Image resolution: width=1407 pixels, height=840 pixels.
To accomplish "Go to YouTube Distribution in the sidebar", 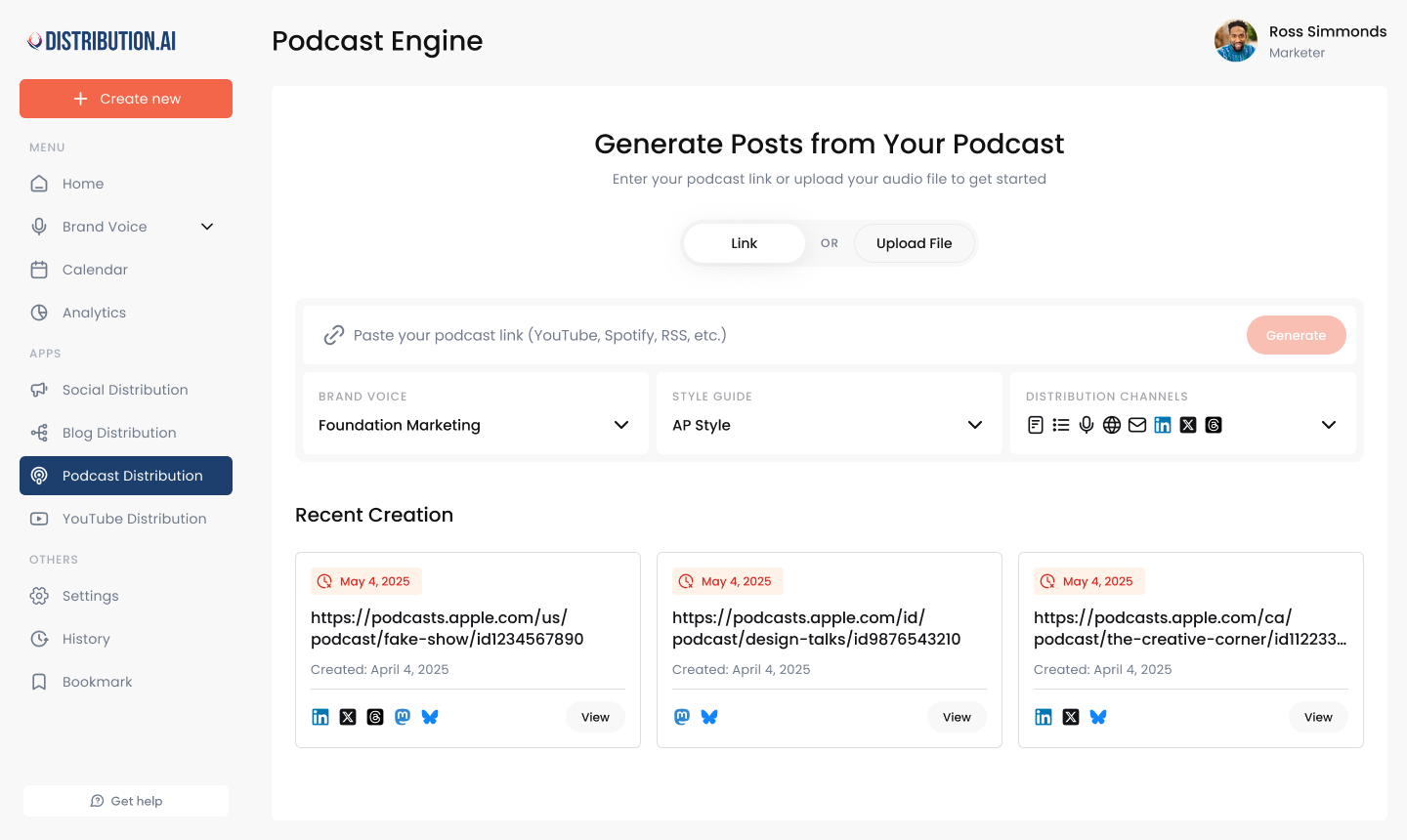I will tap(134, 519).
